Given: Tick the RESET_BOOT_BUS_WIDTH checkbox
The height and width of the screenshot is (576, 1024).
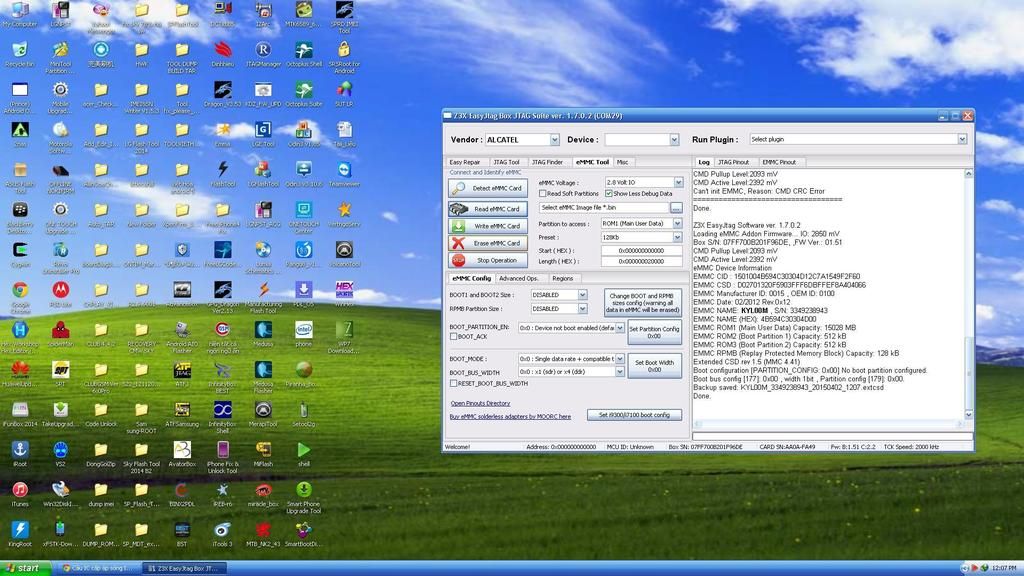Looking at the screenshot, I should pyautogui.click(x=453, y=383).
